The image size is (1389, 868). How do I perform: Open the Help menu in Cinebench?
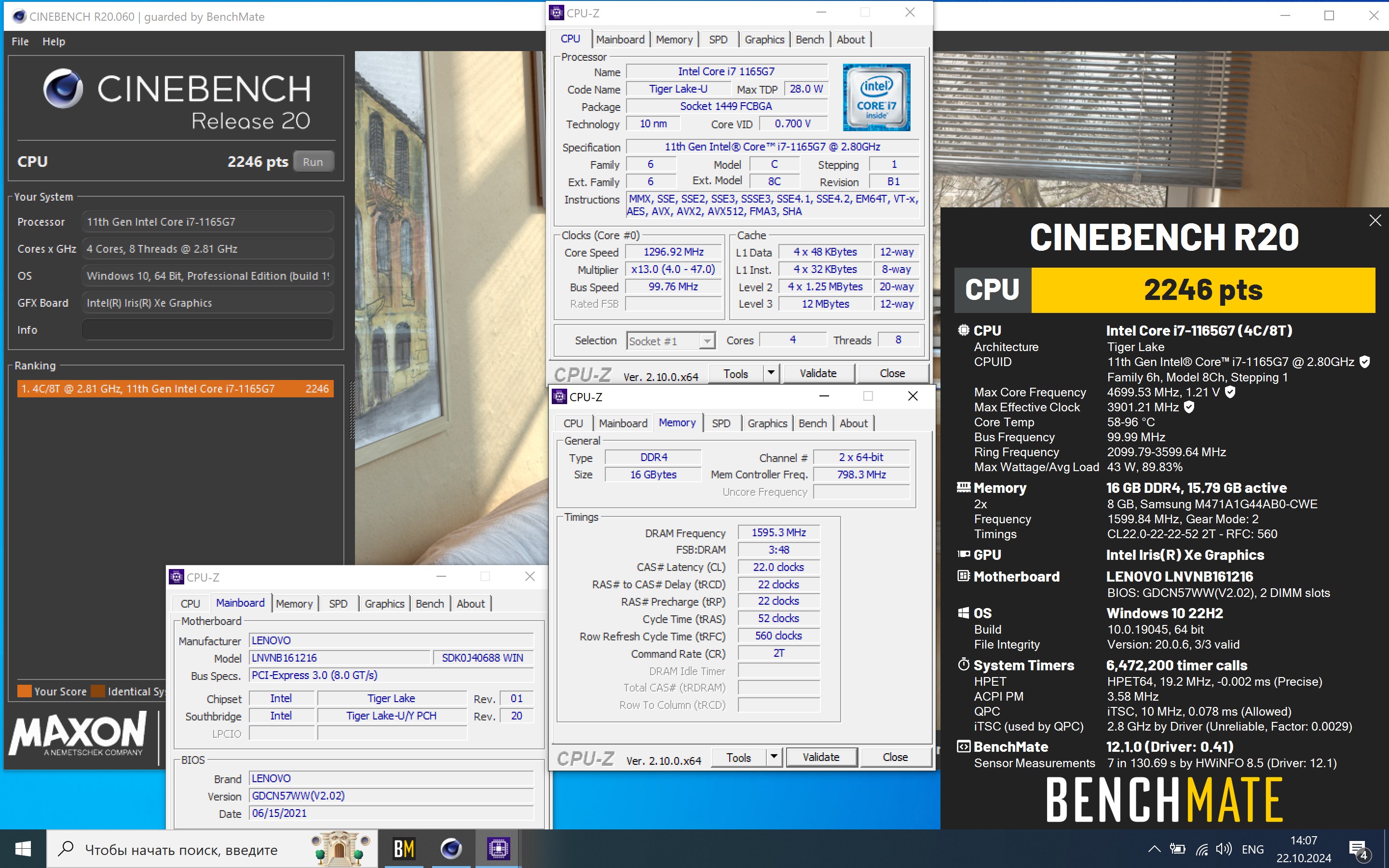point(54,41)
